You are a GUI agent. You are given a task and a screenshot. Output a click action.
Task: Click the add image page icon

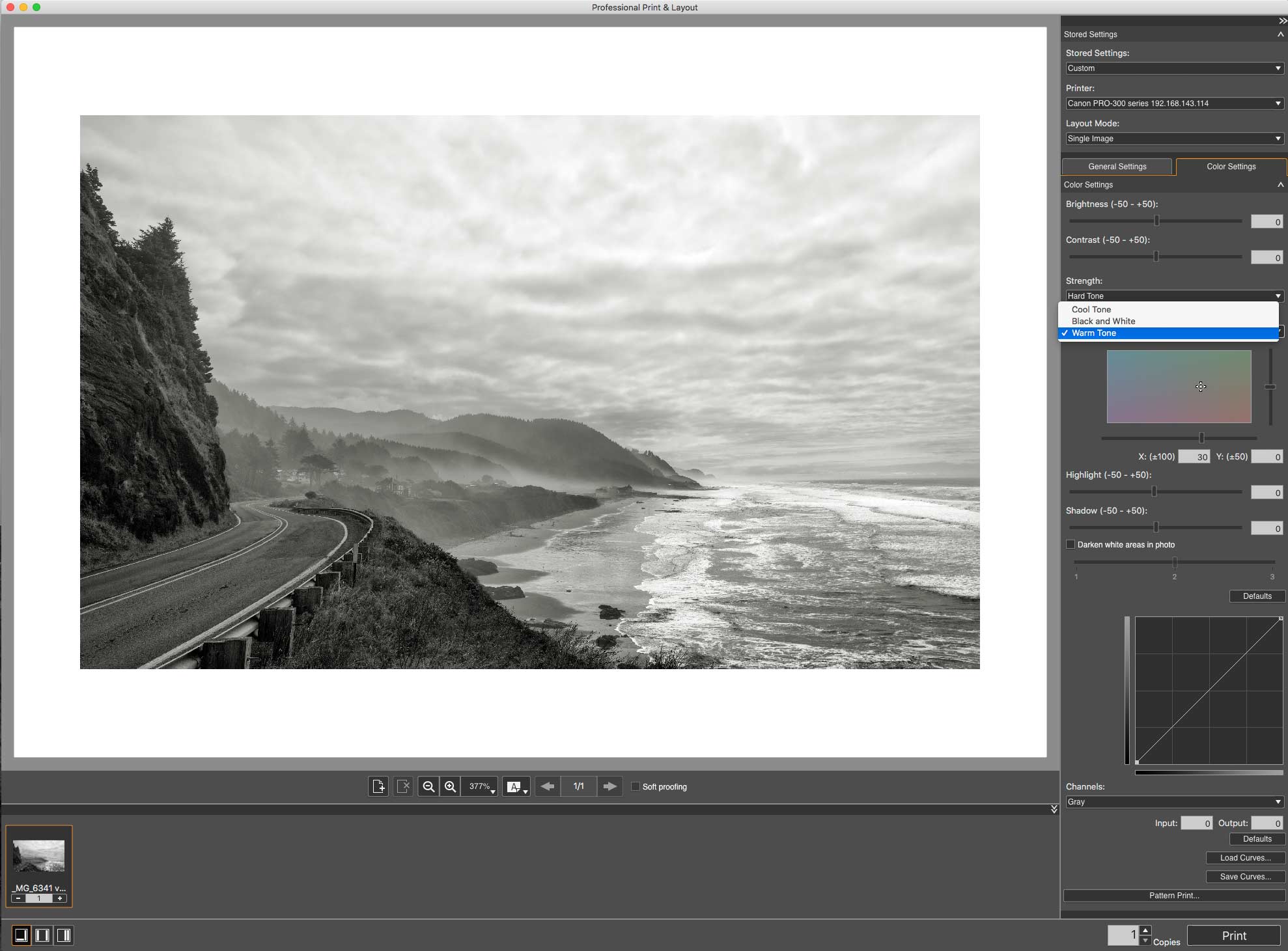point(378,786)
